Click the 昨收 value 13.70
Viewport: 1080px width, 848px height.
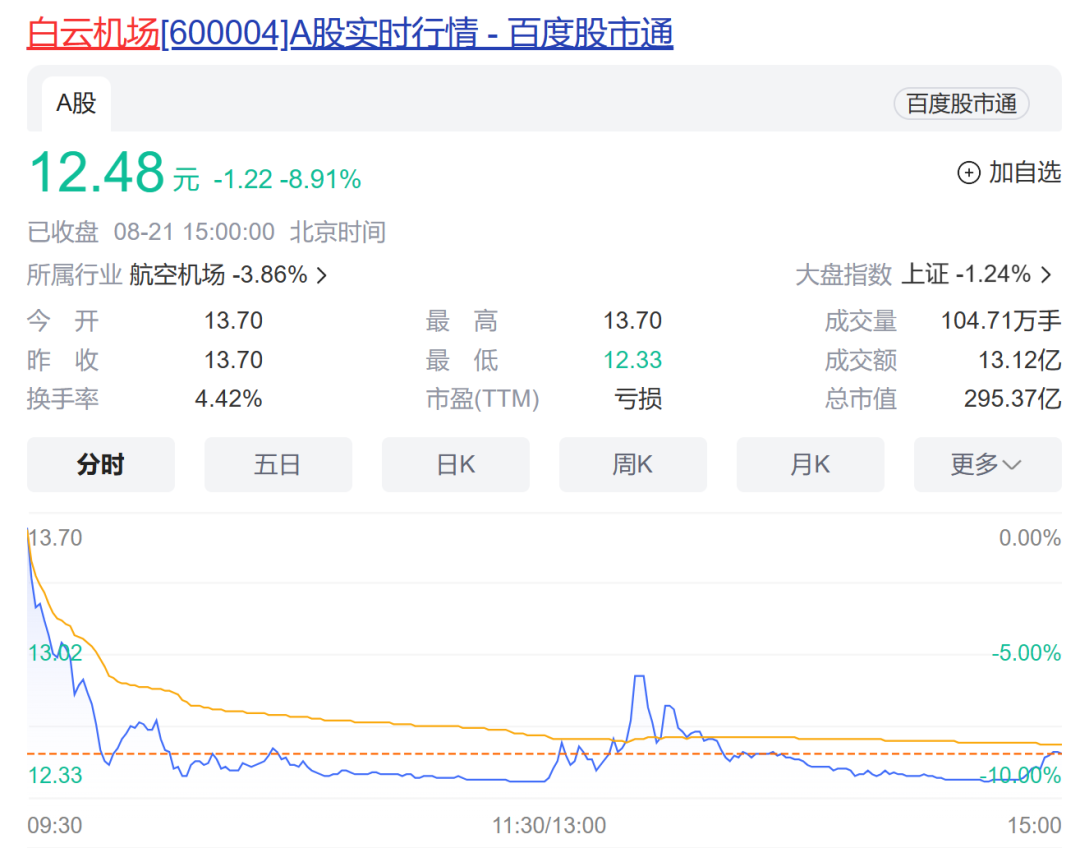pyautogui.click(x=233, y=360)
